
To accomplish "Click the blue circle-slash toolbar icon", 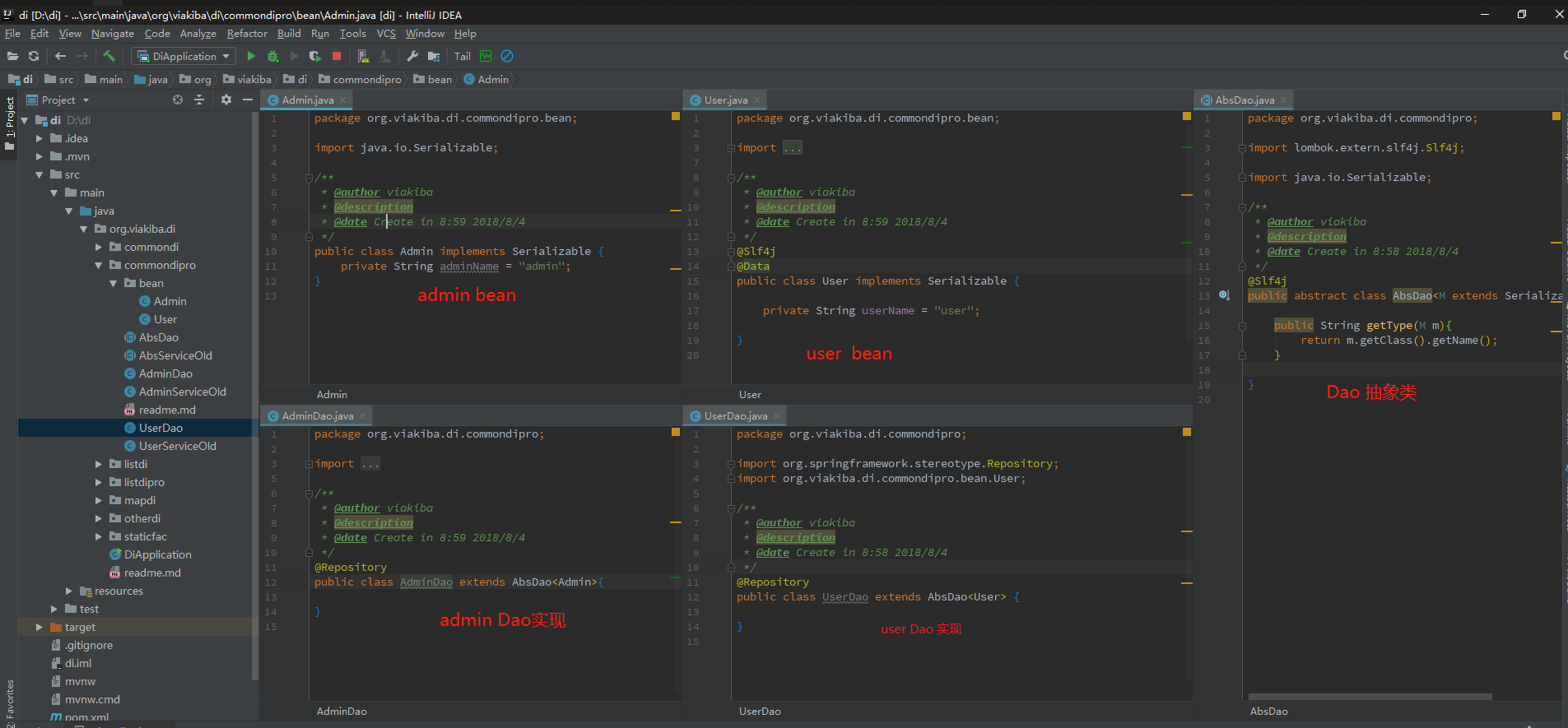I will pyautogui.click(x=507, y=56).
